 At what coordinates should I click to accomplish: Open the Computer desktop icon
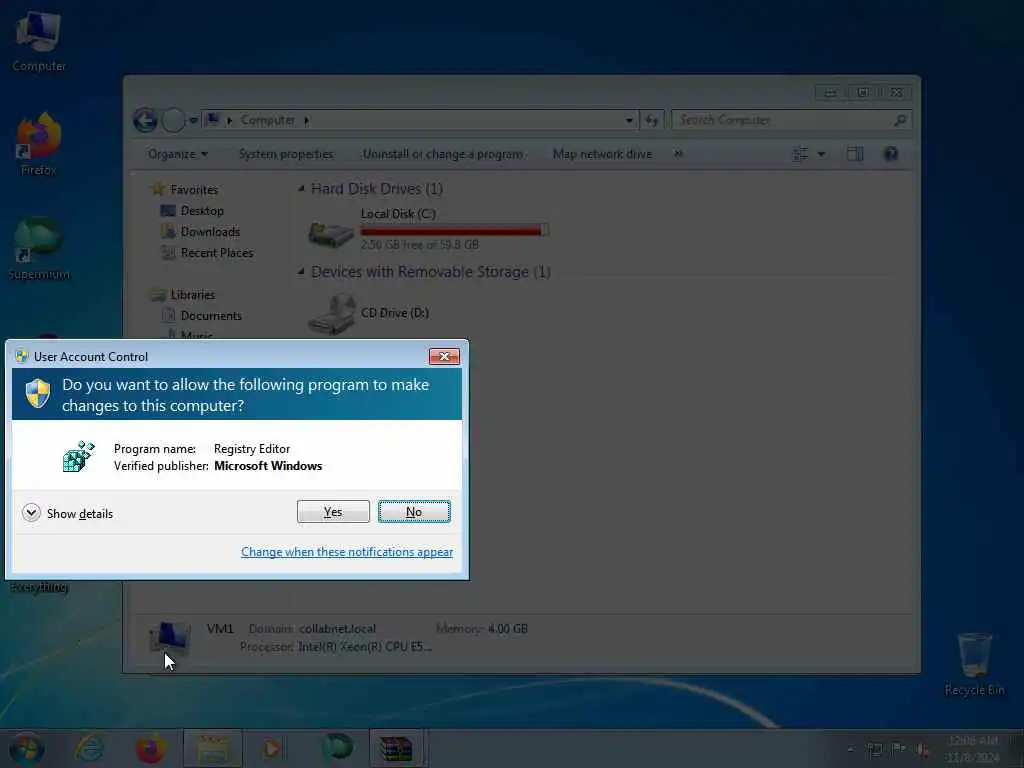click(x=39, y=40)
